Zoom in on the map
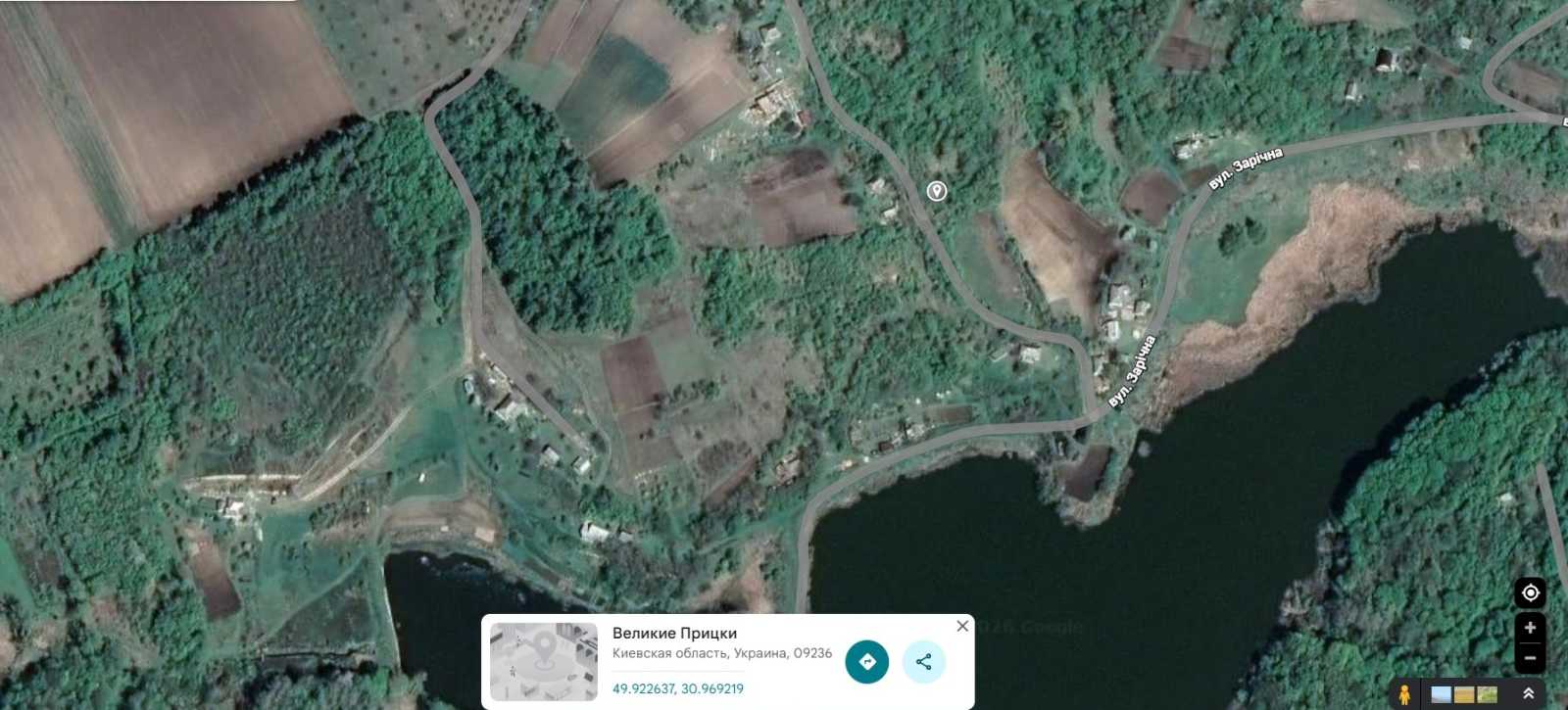 coord(1530,628)
